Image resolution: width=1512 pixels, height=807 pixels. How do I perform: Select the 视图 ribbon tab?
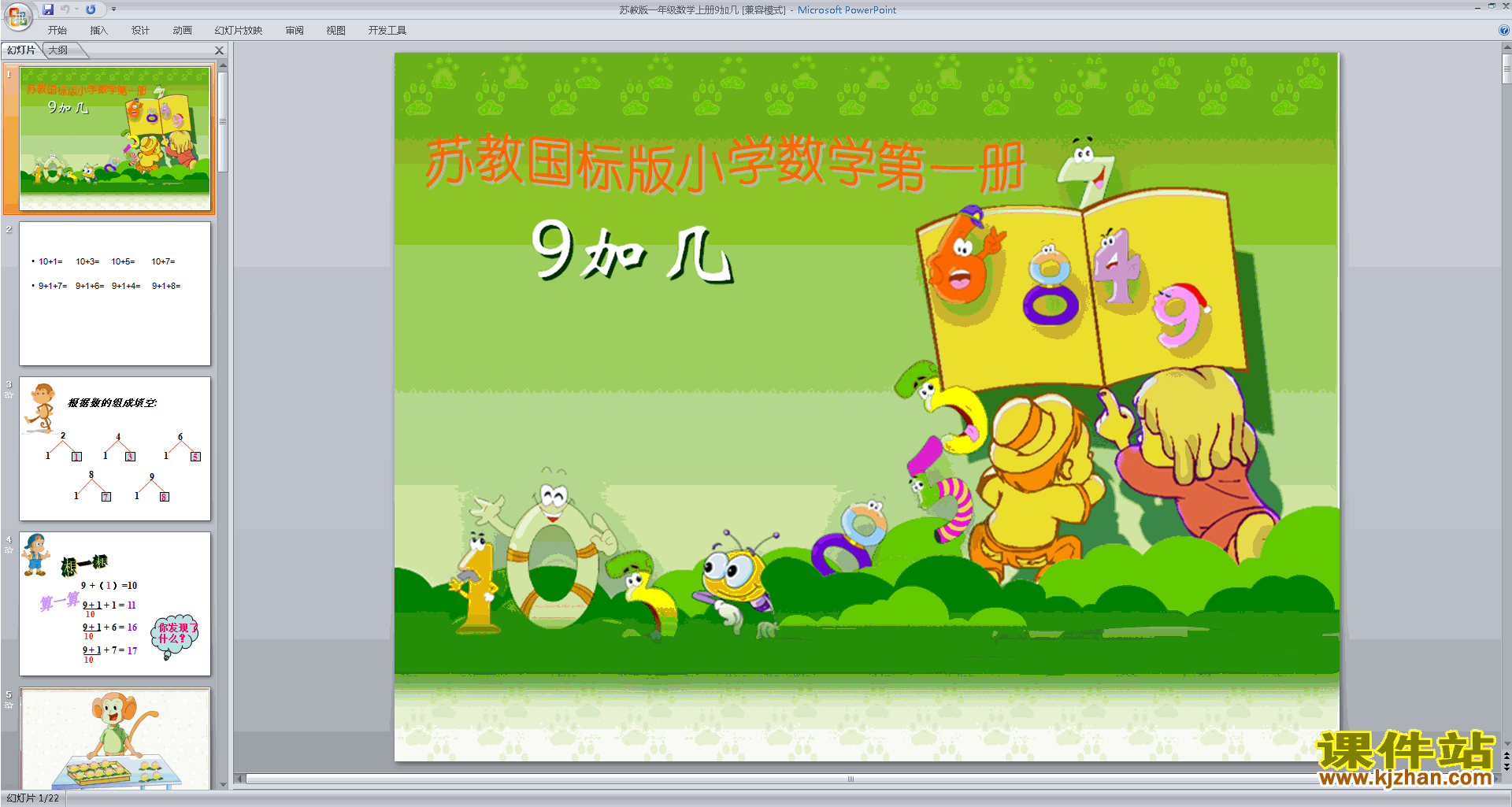[336, 31]
